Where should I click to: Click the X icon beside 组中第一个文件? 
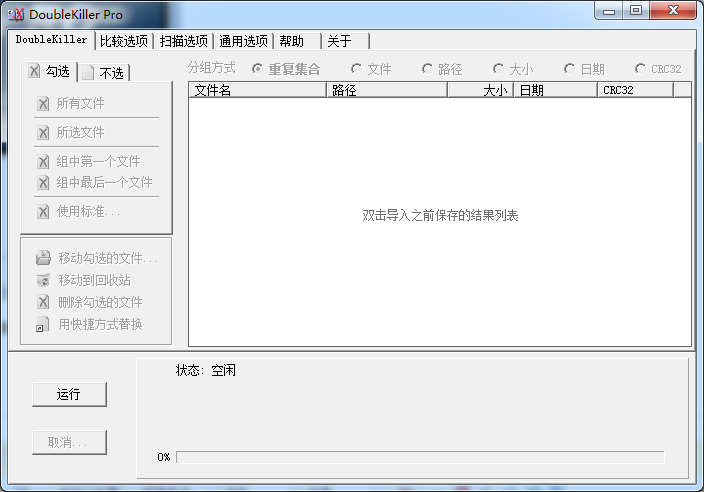[x=43, y=161]
